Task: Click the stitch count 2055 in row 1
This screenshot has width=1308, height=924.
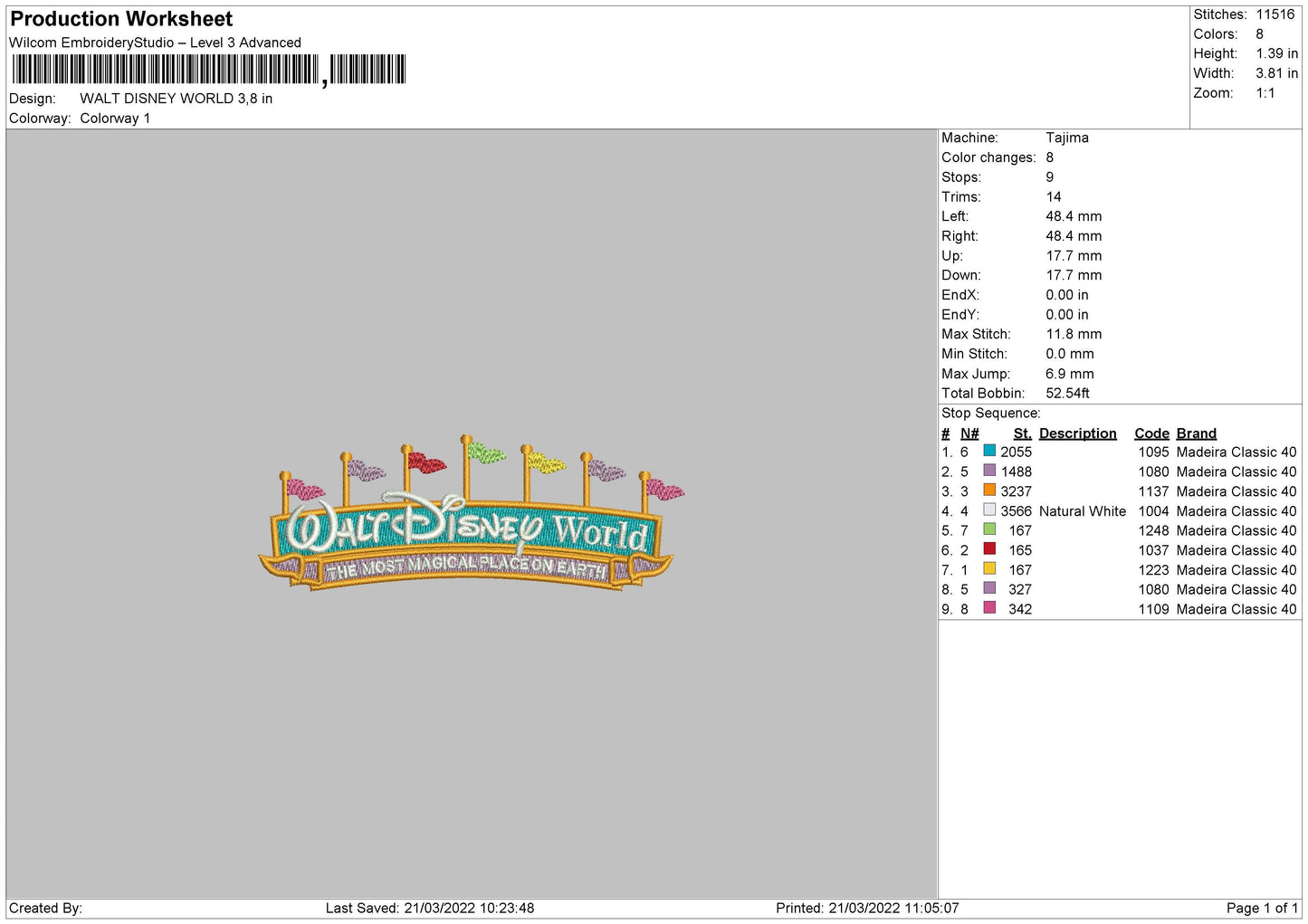Action: pos(1016,452)
